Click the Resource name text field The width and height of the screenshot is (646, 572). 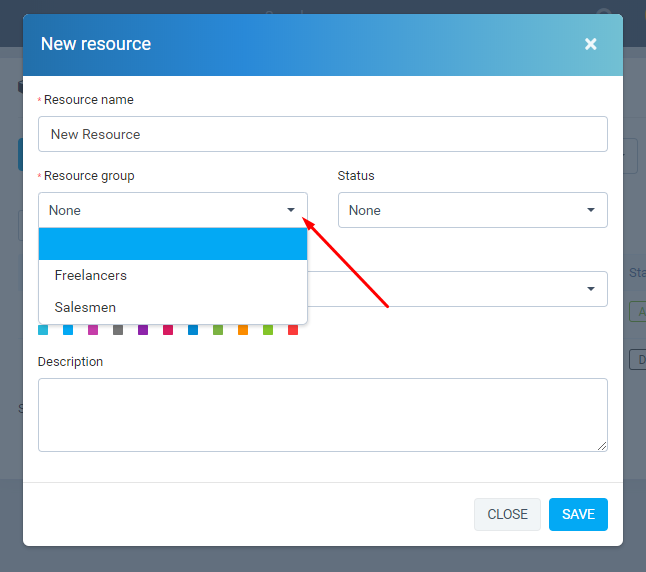coord(322,134)
